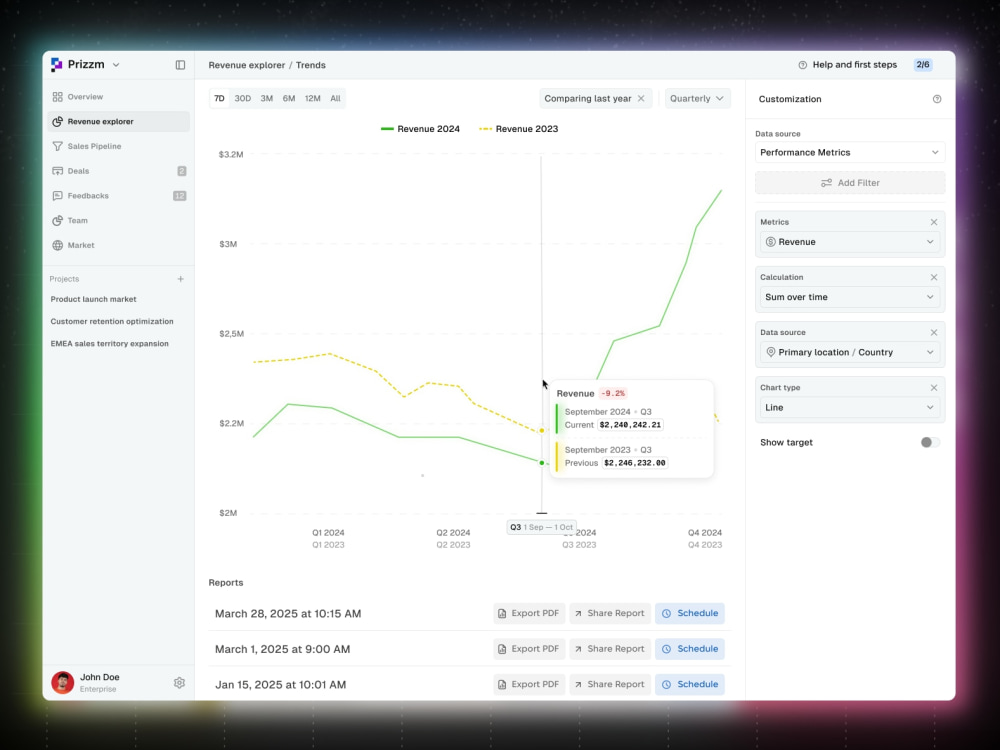Click previous value $2,246,232.00 in tooltip
The height and width of the screenshot is (750, 1000).
[635, 463]
